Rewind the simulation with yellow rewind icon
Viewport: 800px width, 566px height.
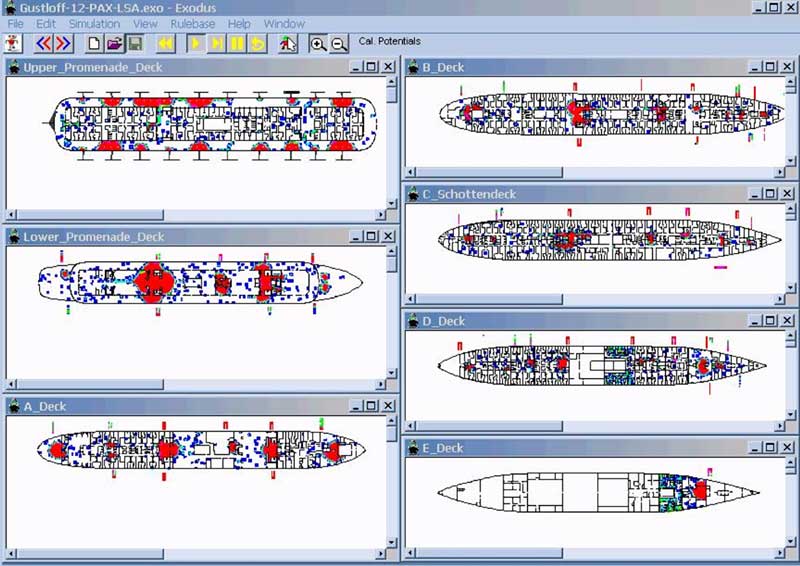(166, 43)
